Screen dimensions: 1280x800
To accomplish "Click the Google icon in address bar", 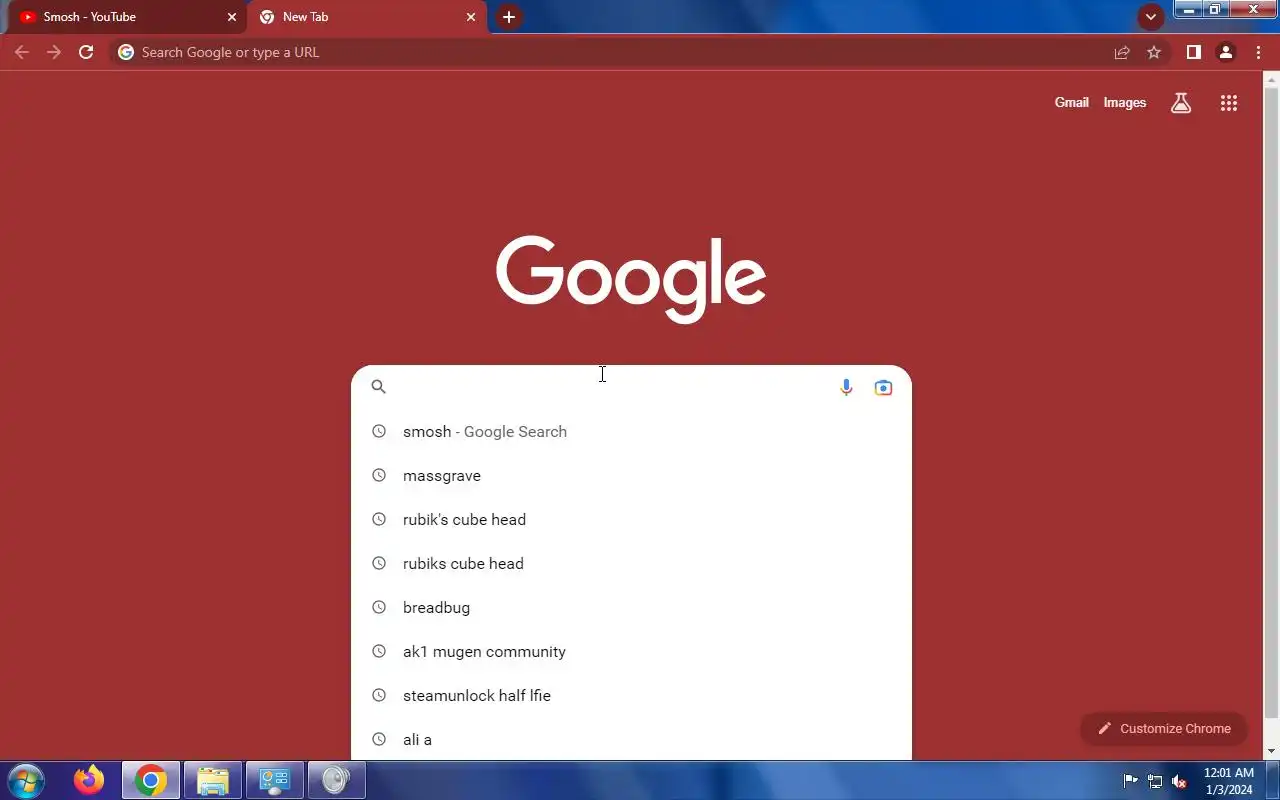I will pyautogui.click(x=126, y=52).
